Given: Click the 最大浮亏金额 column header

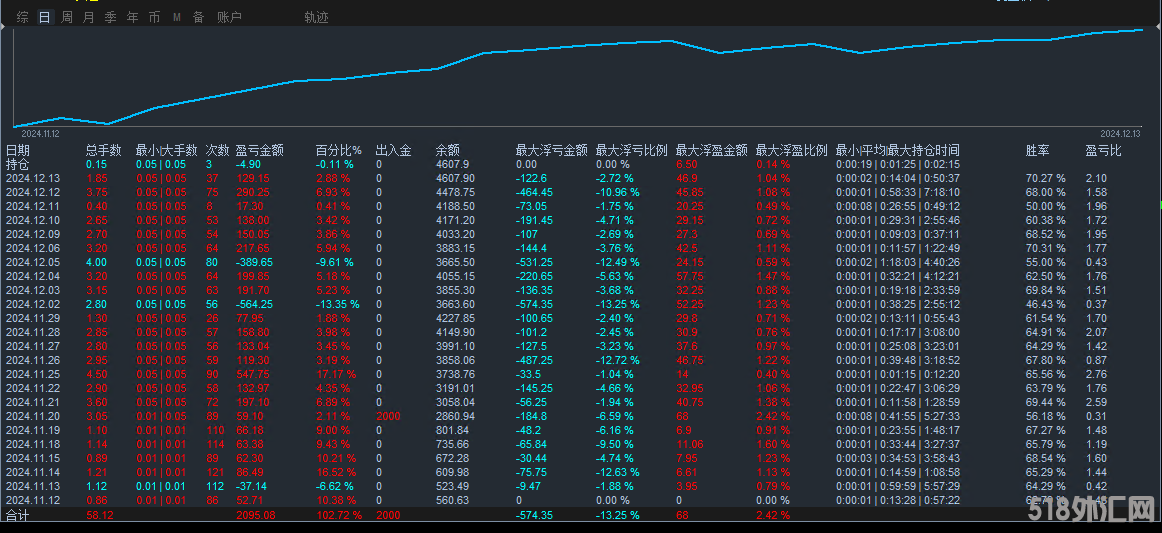Looking at the screenshot, I should coord(551,150).
